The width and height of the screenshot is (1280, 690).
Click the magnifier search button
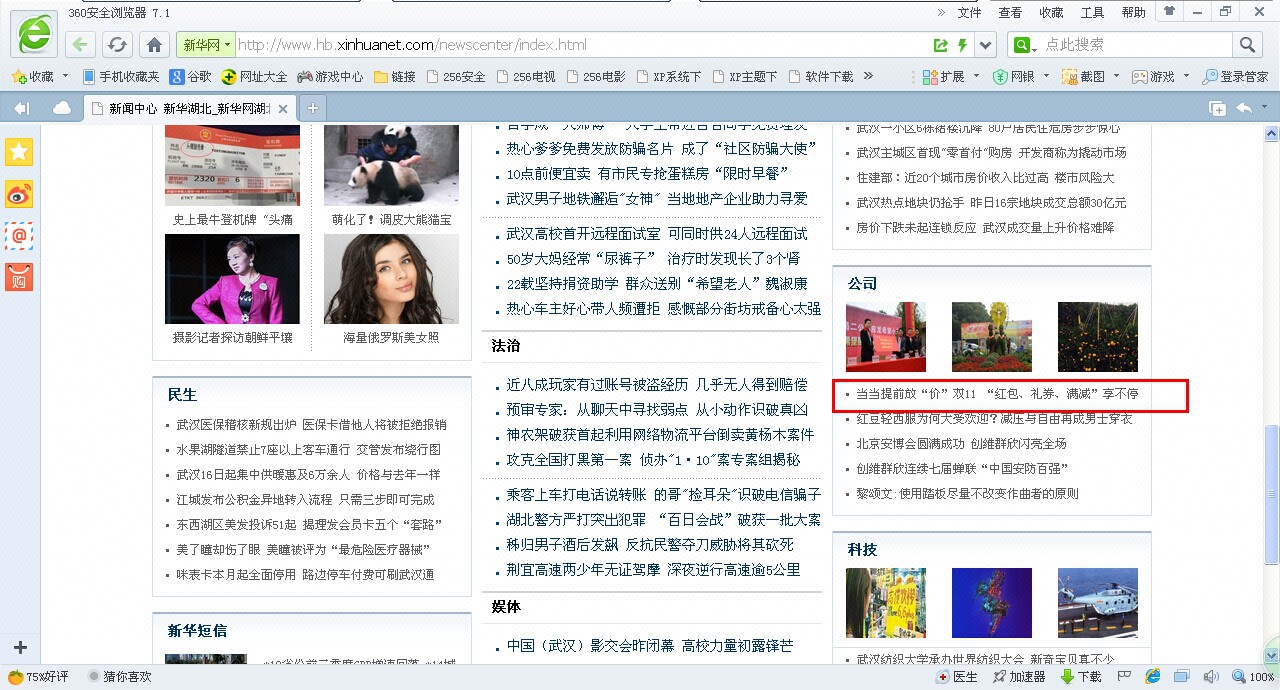pos(1246,45)
